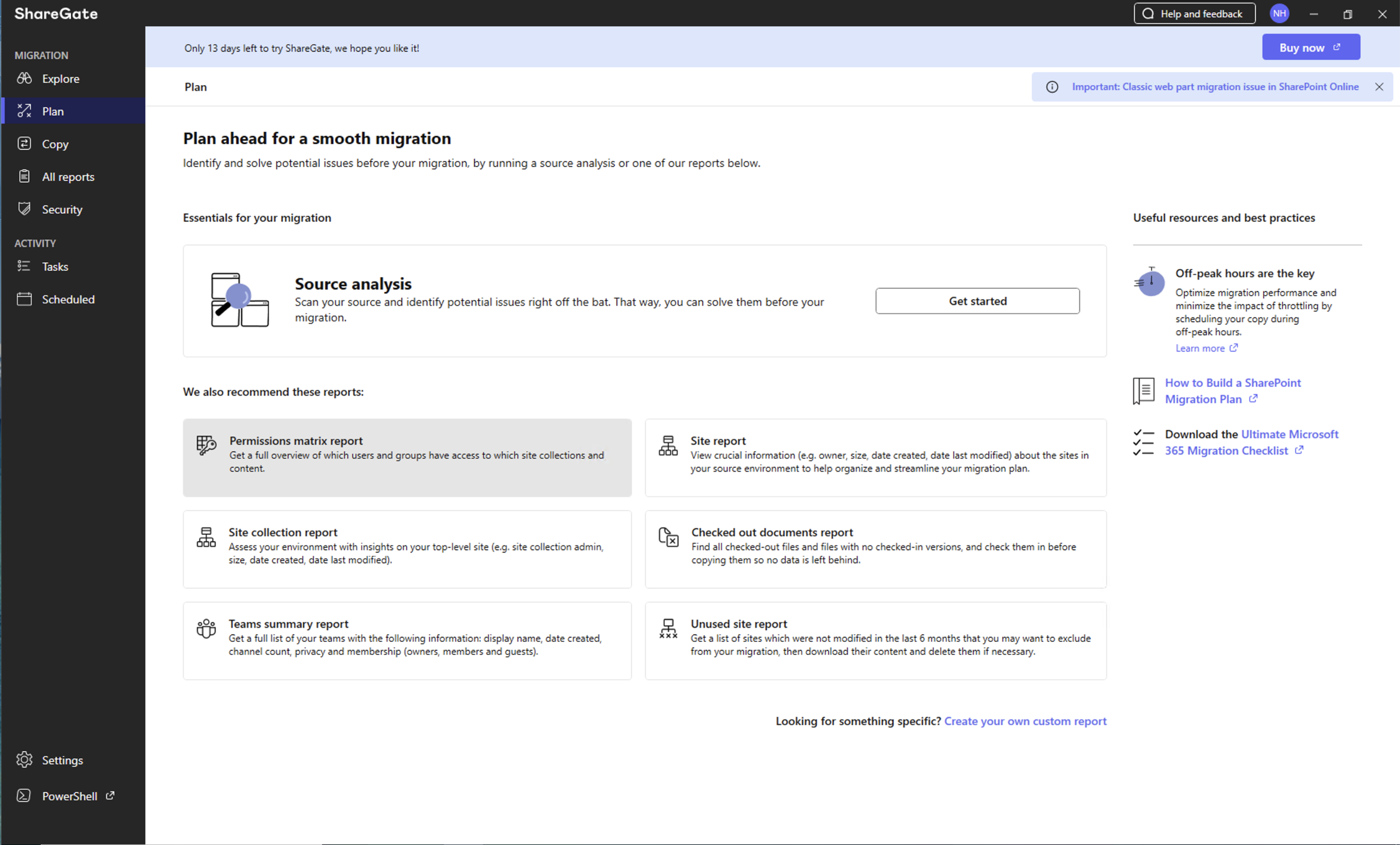Open Help and feedback
The height and width of the screenshot is (845, 1400).
pos(1194,14)
